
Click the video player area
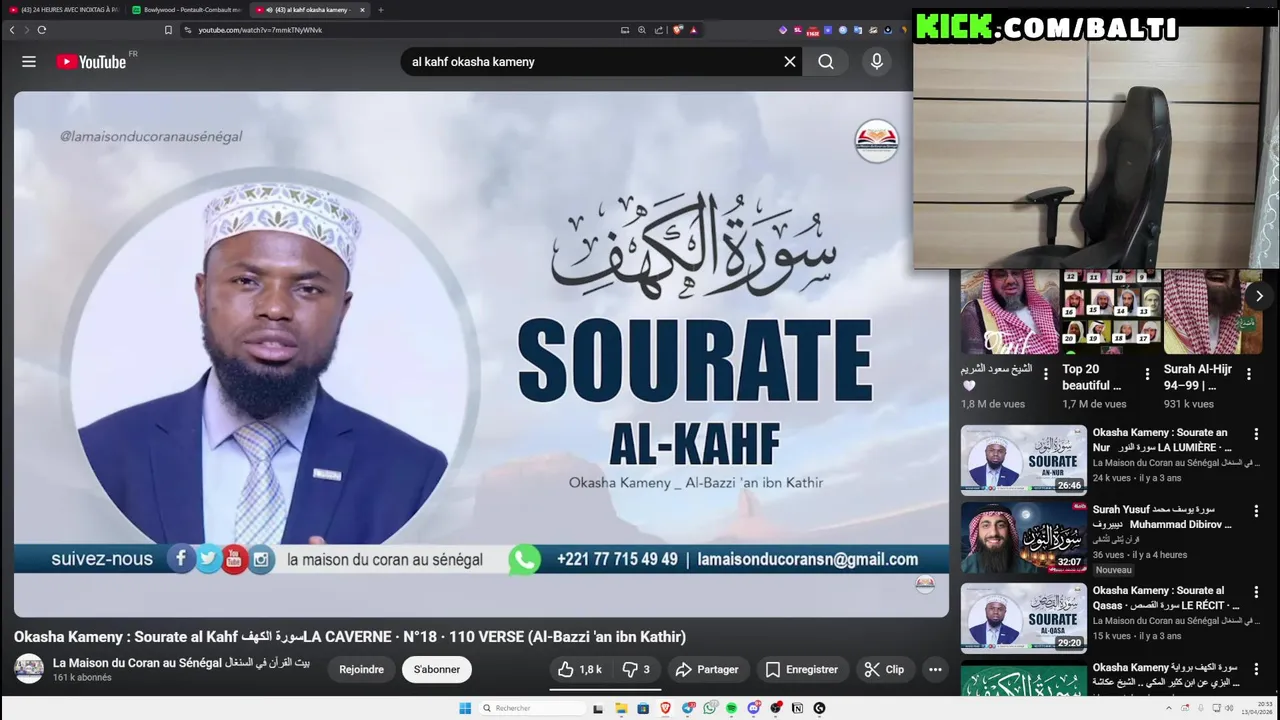(x=481, y=354)
